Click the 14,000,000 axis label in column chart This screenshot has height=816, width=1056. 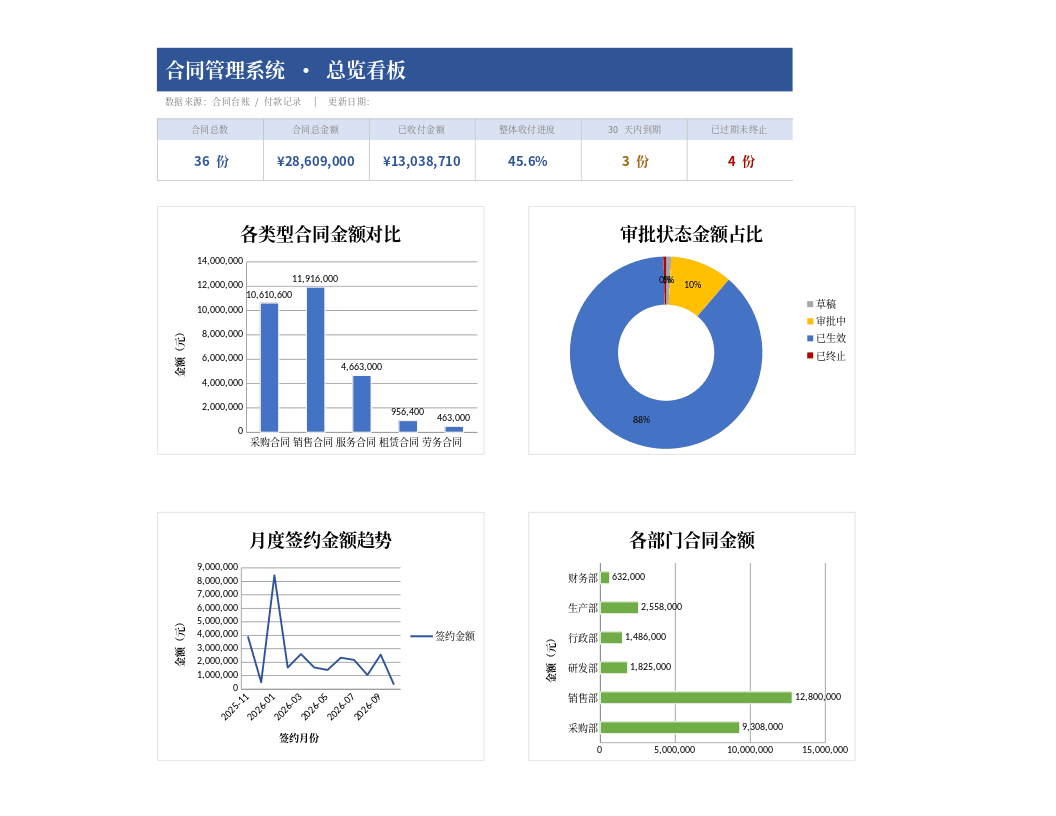pyautogui.click(x=220, y=261)
